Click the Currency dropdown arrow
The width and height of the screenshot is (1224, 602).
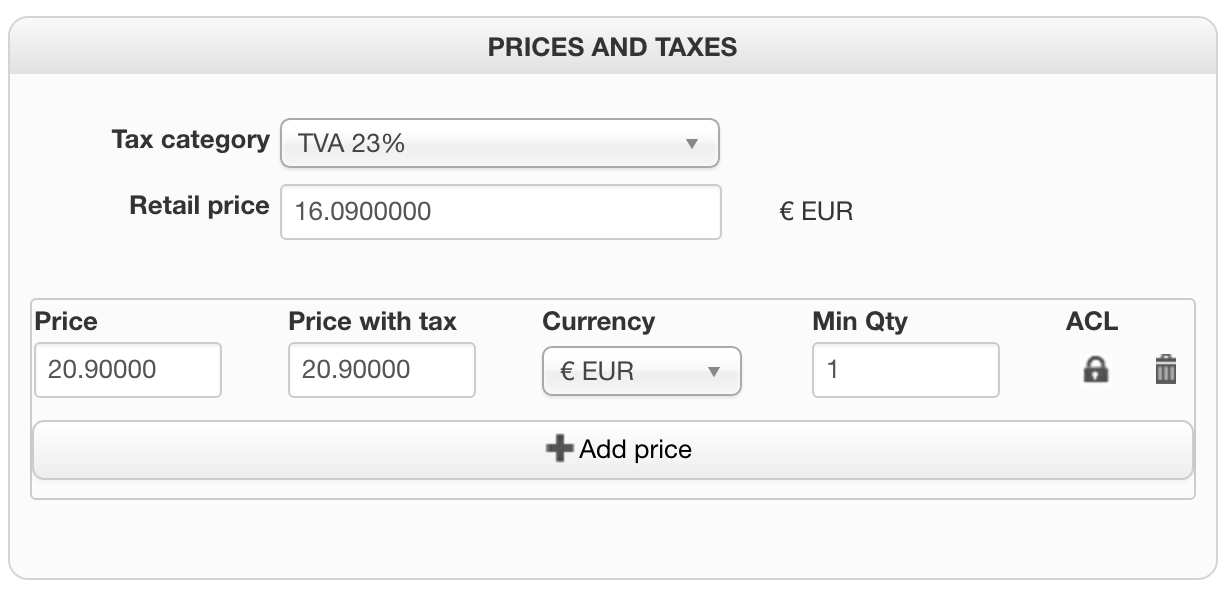714,371
